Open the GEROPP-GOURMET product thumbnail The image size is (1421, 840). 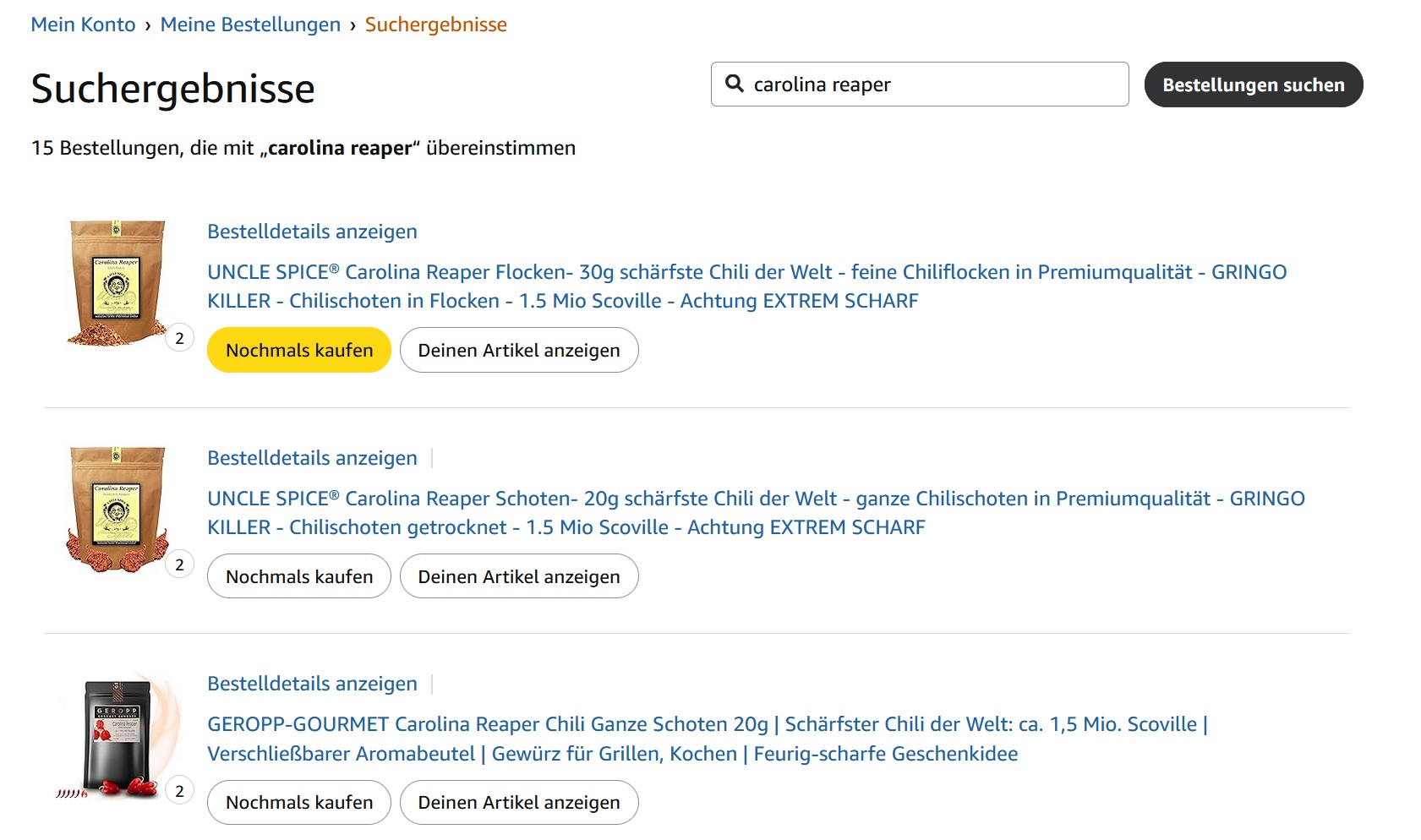(x=118, y=736)
